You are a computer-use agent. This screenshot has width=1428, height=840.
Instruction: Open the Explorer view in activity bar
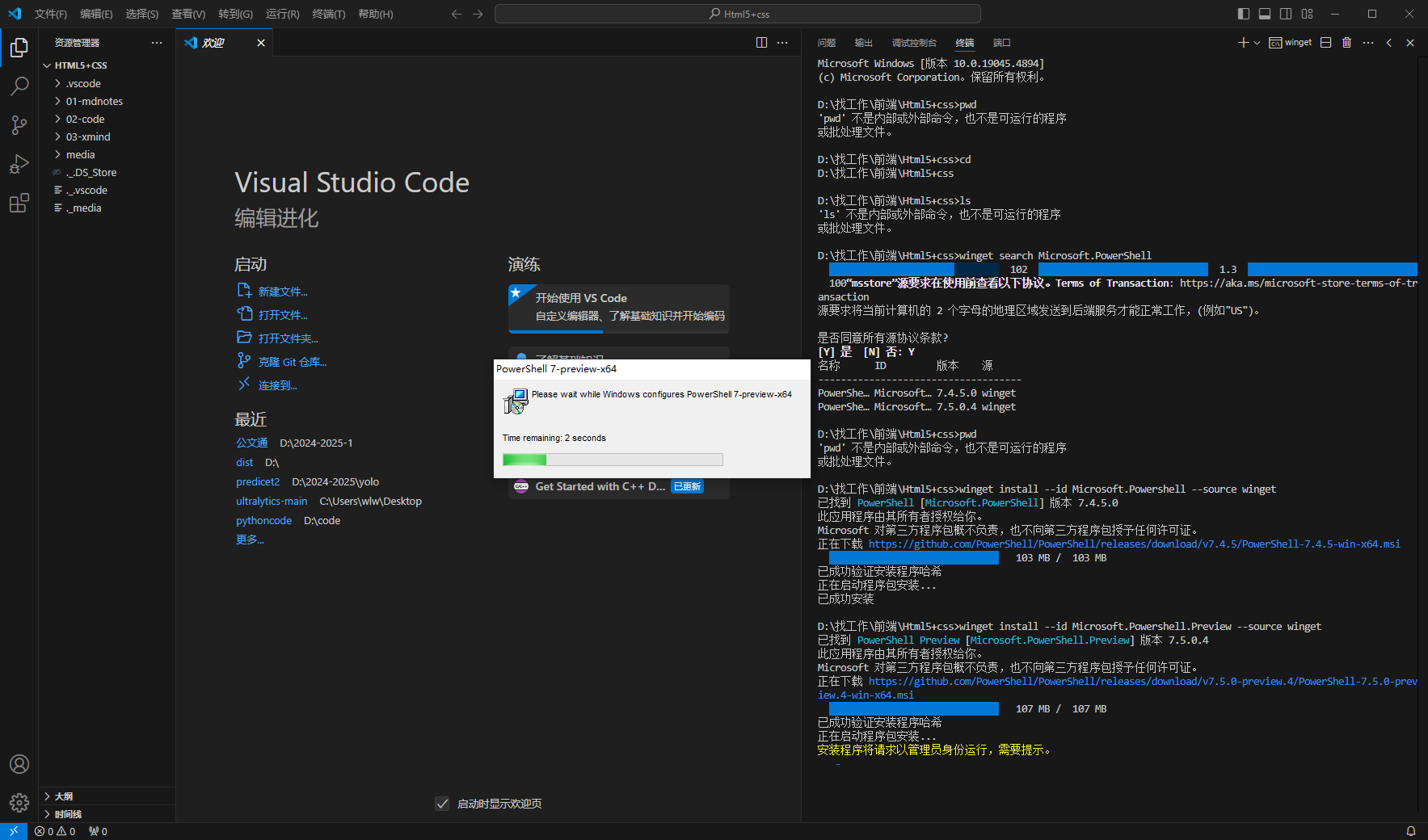[19, 48]
